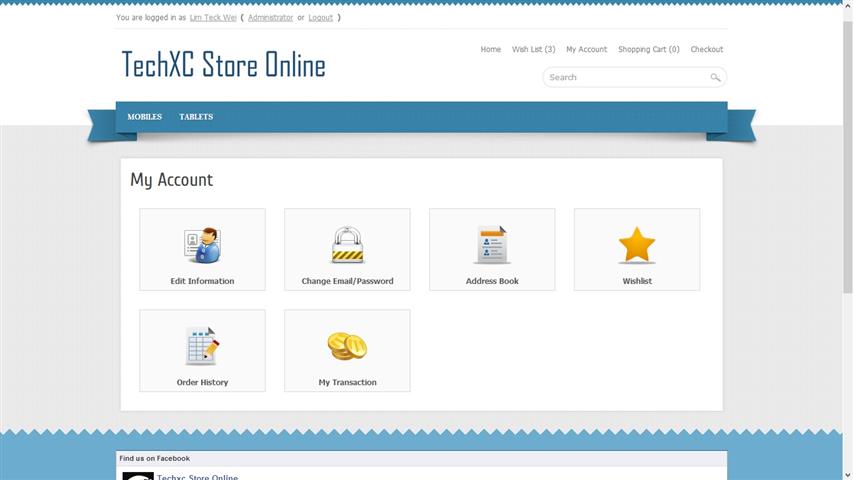The width and height of the screenshot is (853, 480).
Task: Click the gold star Wishlist icon
Action: 637,245
